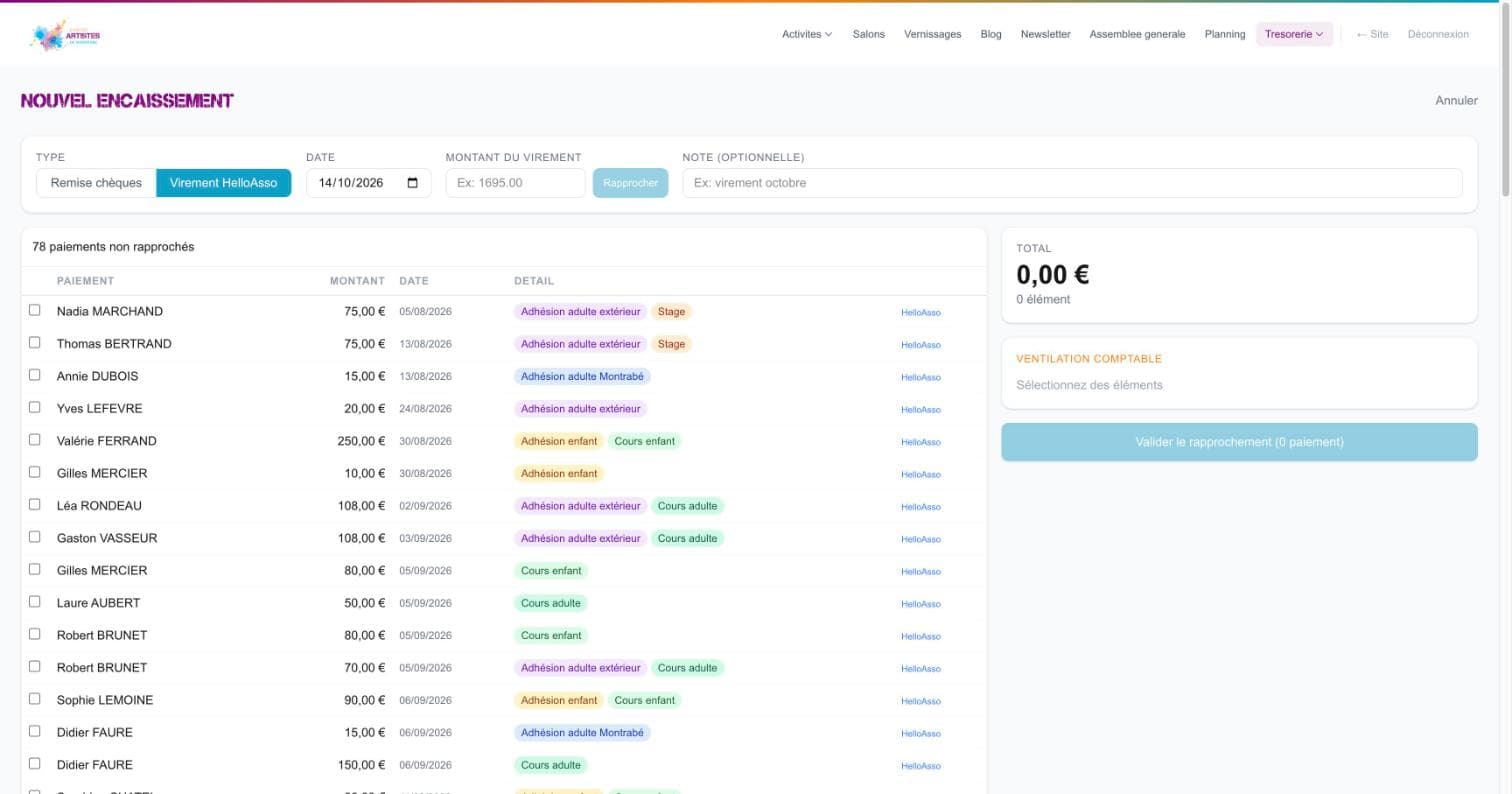The height and width of the screenshot is (794, 1512).
Task: Click the 150,00 € amount for Didier FAURE
Action: [361, 765]
